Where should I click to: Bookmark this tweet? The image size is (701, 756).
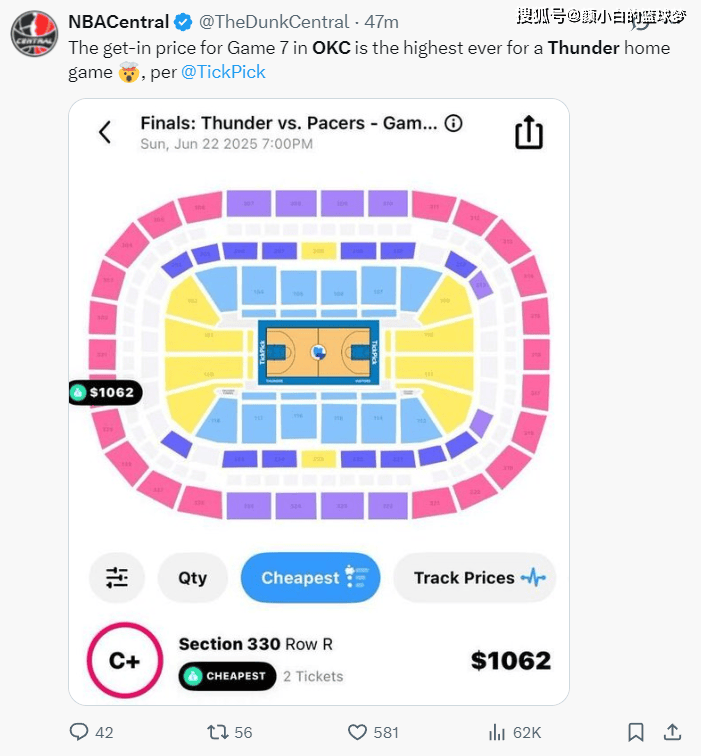[635, 732]
